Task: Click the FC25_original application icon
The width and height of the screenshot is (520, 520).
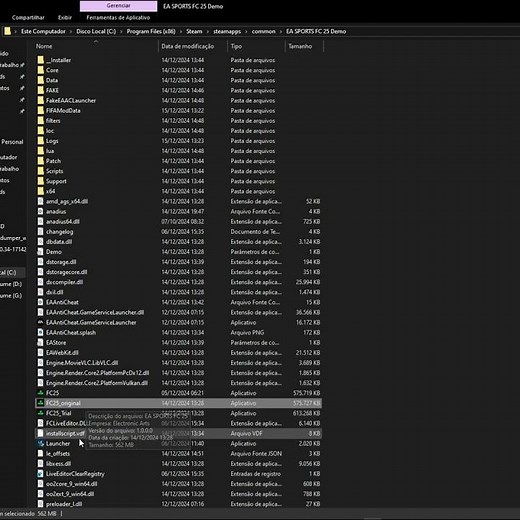Action: click(x=40, y=403)
